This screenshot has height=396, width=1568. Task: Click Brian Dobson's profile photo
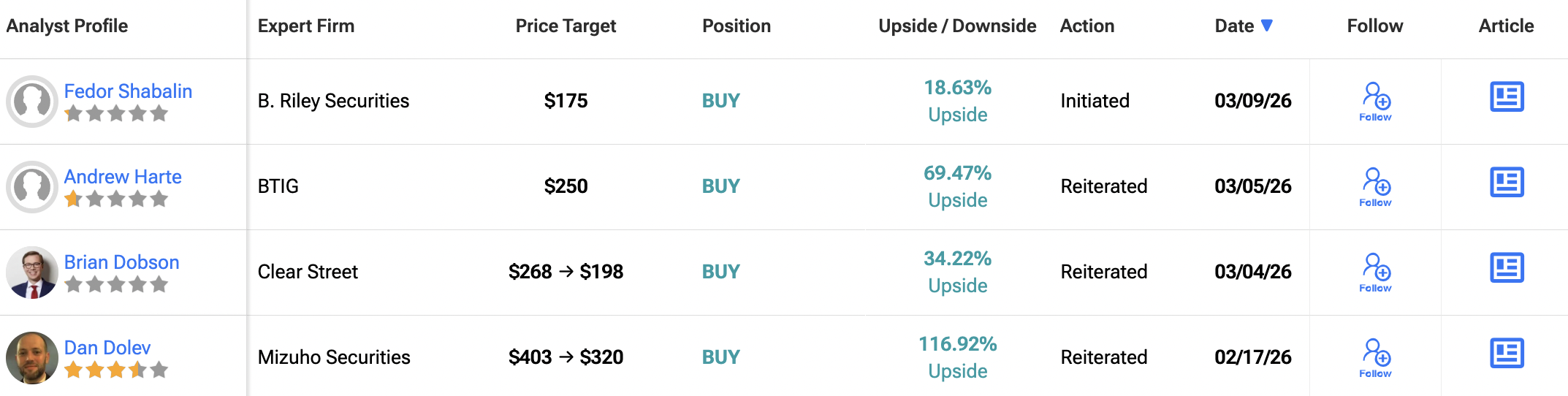click(32, 273)
